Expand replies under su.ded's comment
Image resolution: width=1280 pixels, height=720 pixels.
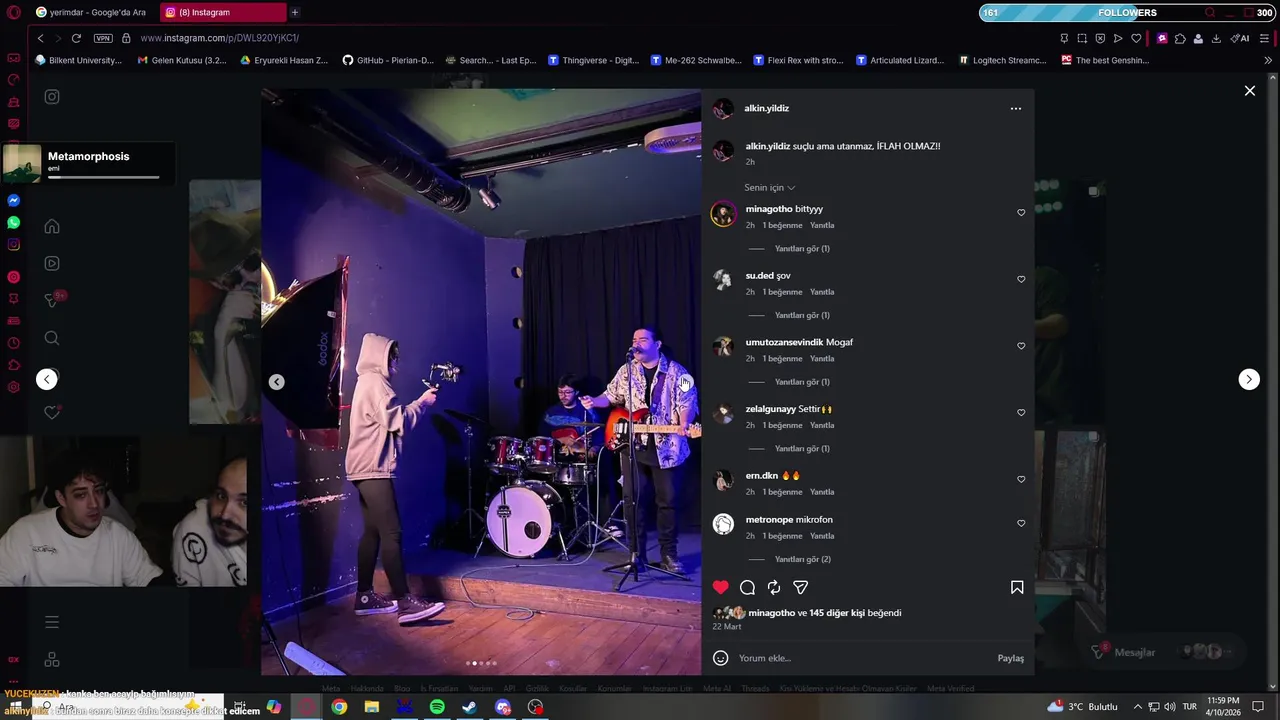[802, 315]
